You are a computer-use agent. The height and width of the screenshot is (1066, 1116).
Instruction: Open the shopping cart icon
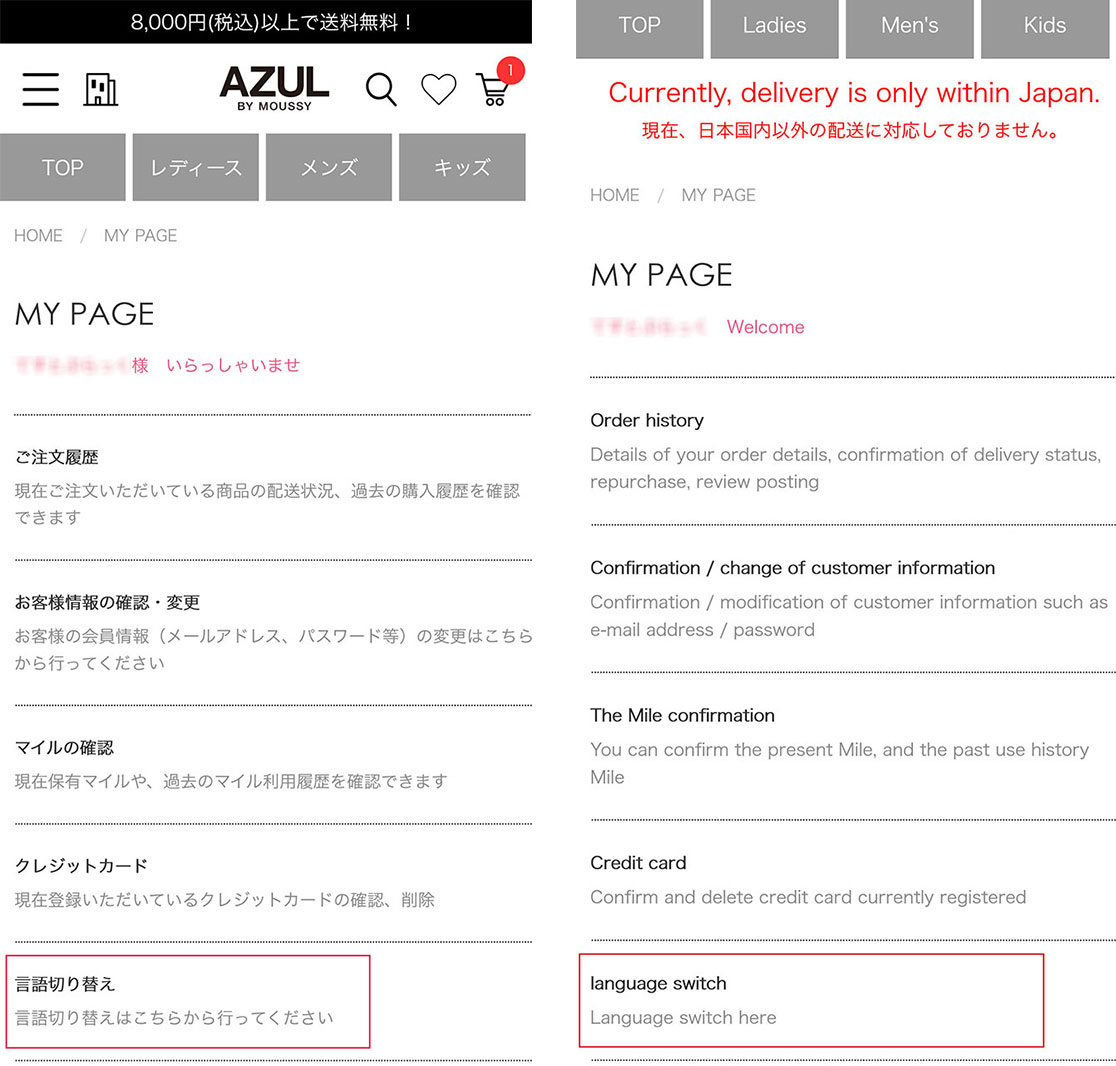point(493,89)
